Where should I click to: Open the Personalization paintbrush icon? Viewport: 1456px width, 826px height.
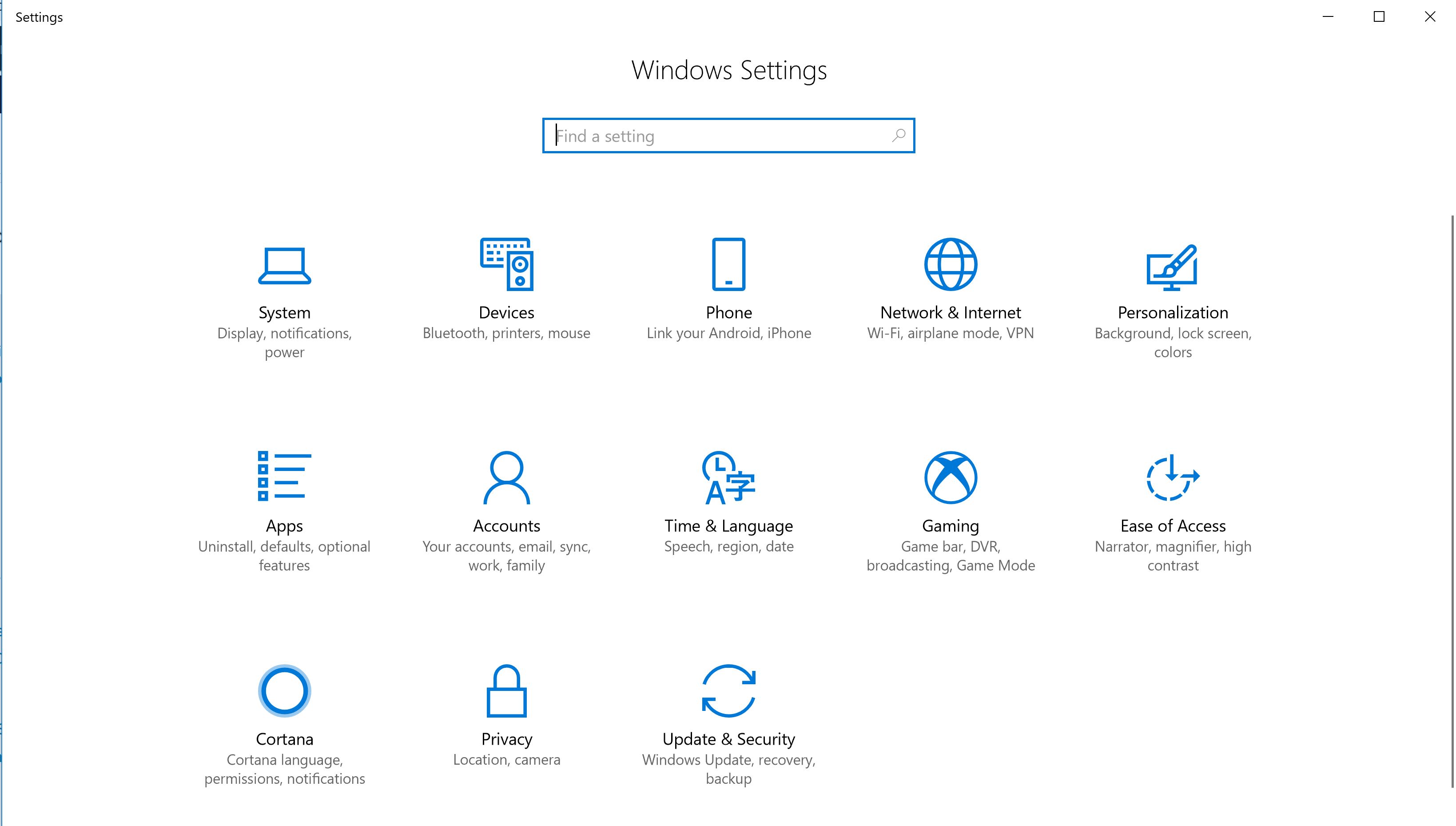click(x=1172, y=267)
